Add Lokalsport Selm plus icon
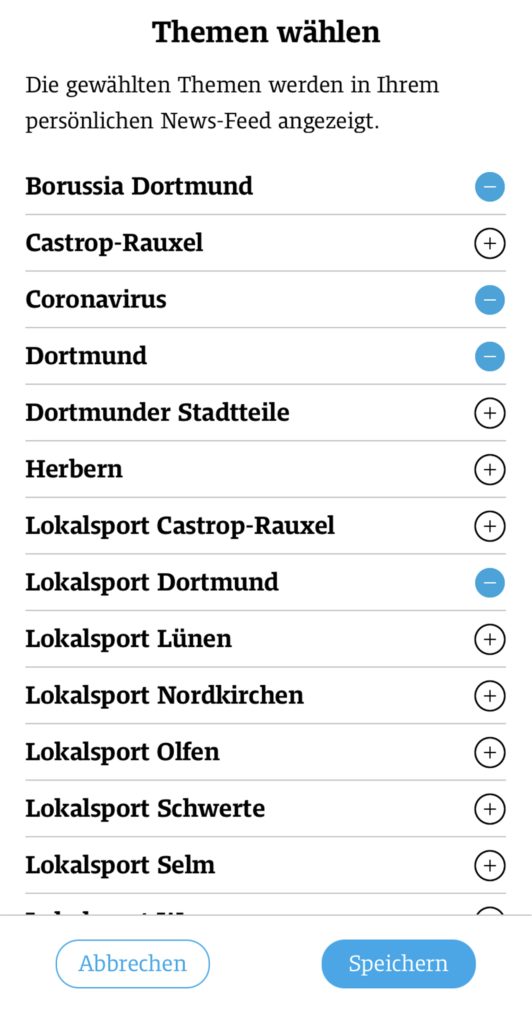Image resolution: width=532 pixels, height=1024 pixels. [x=490, y=865]
